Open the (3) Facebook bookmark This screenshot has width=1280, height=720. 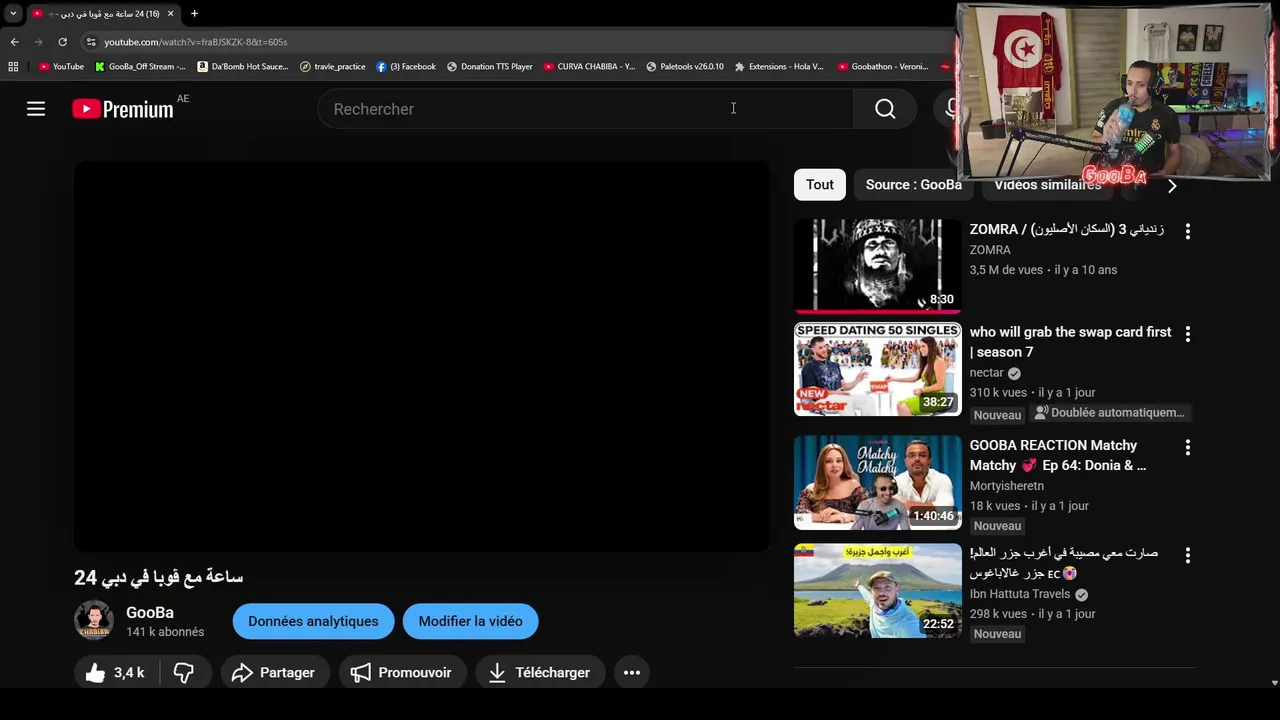(x=406, y=67)
